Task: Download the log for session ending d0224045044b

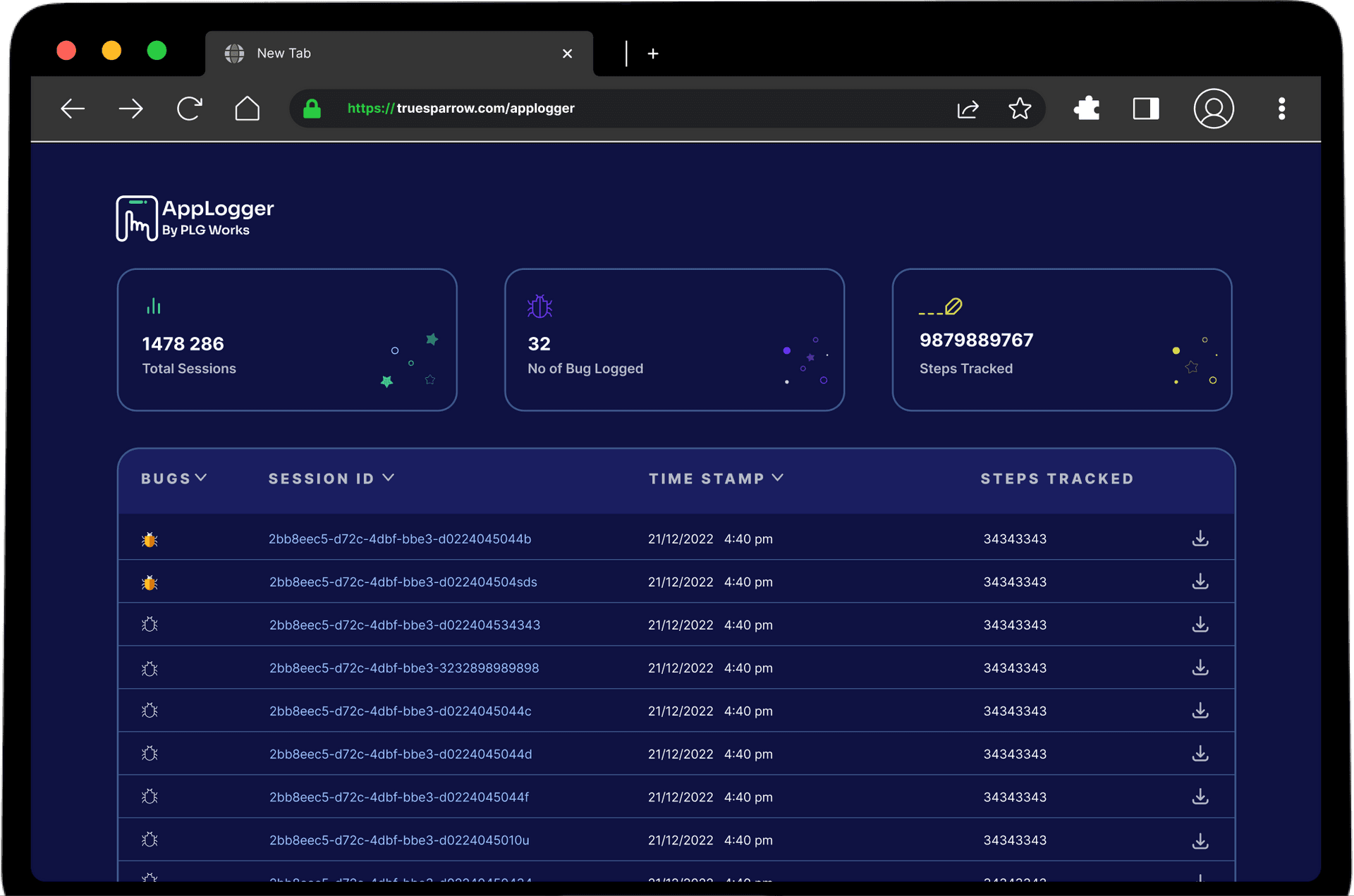Action: [1200, 538]
